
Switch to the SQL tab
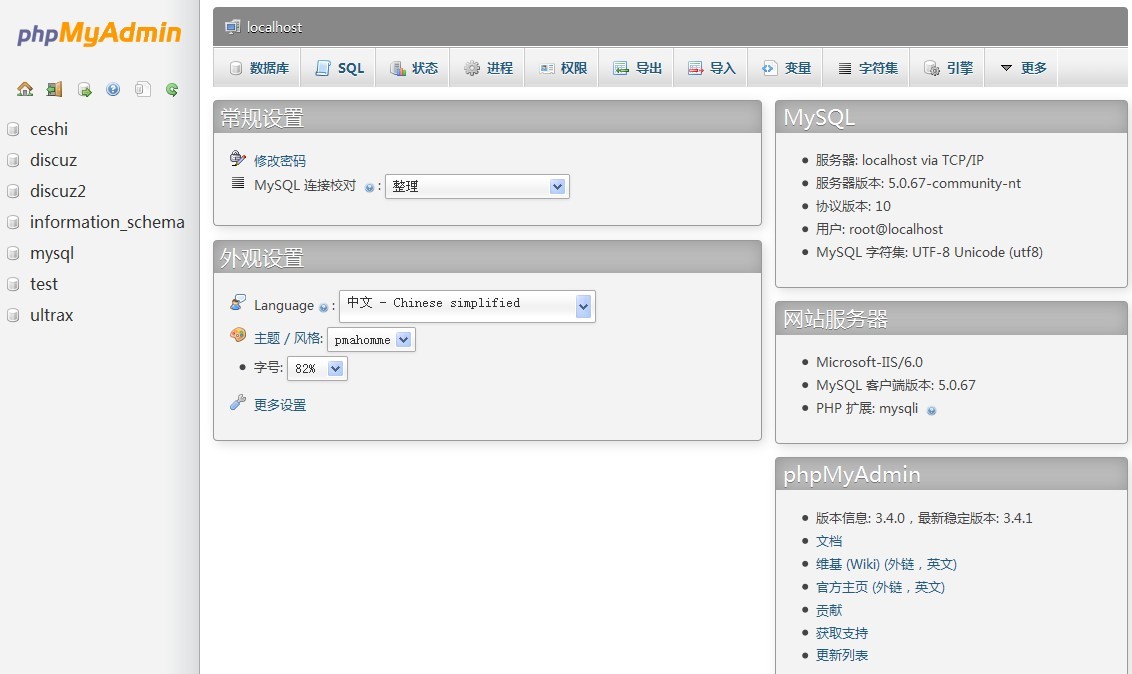tap(339, 68)
